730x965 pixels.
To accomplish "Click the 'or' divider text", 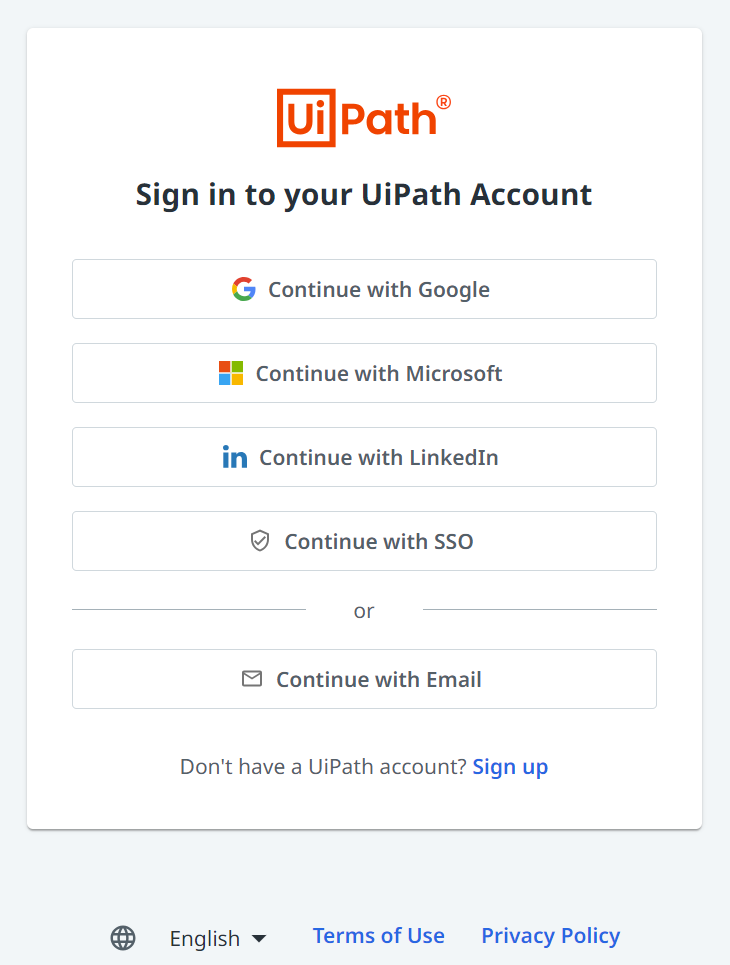I will 364,611.
